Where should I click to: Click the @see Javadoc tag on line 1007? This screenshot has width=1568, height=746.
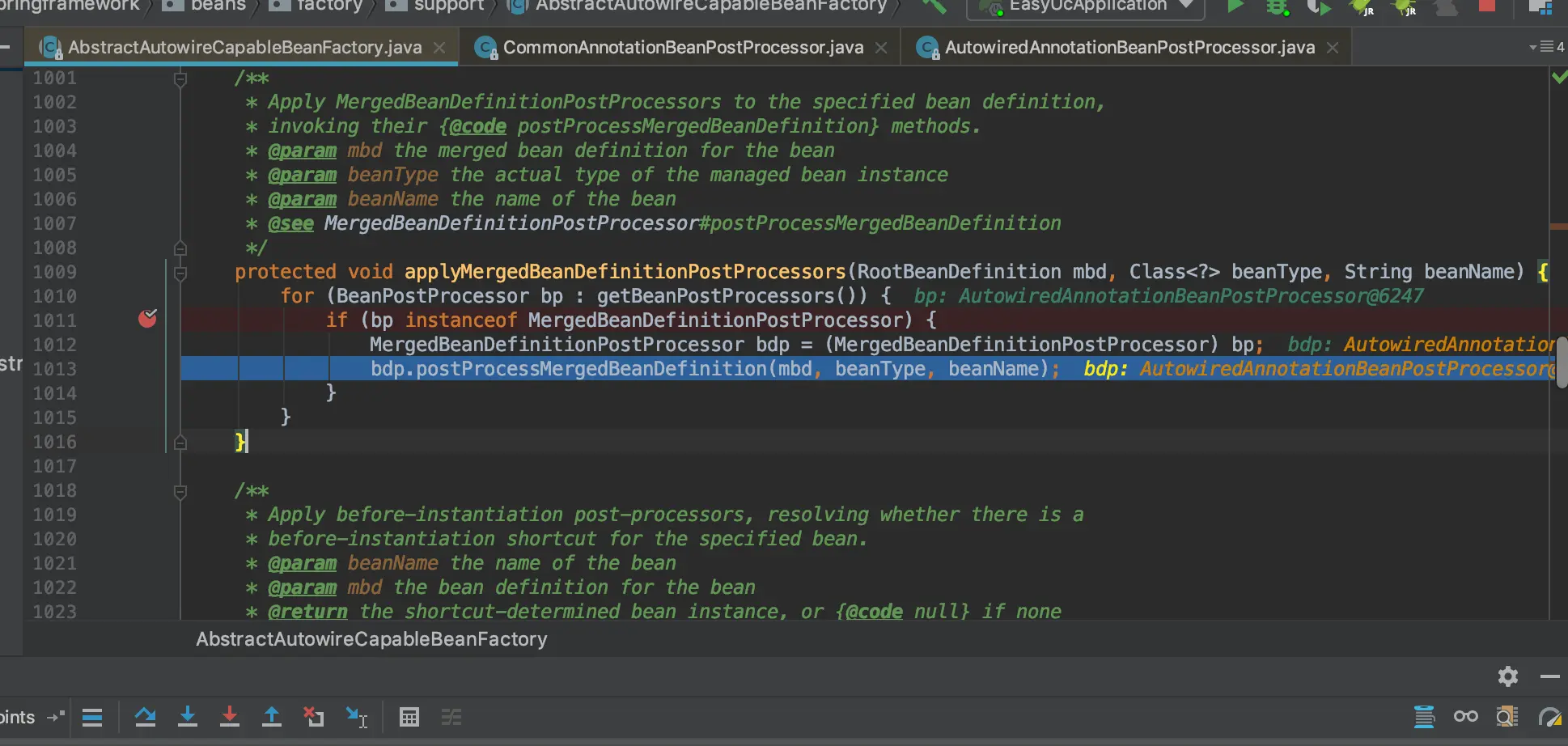(290, 223)
